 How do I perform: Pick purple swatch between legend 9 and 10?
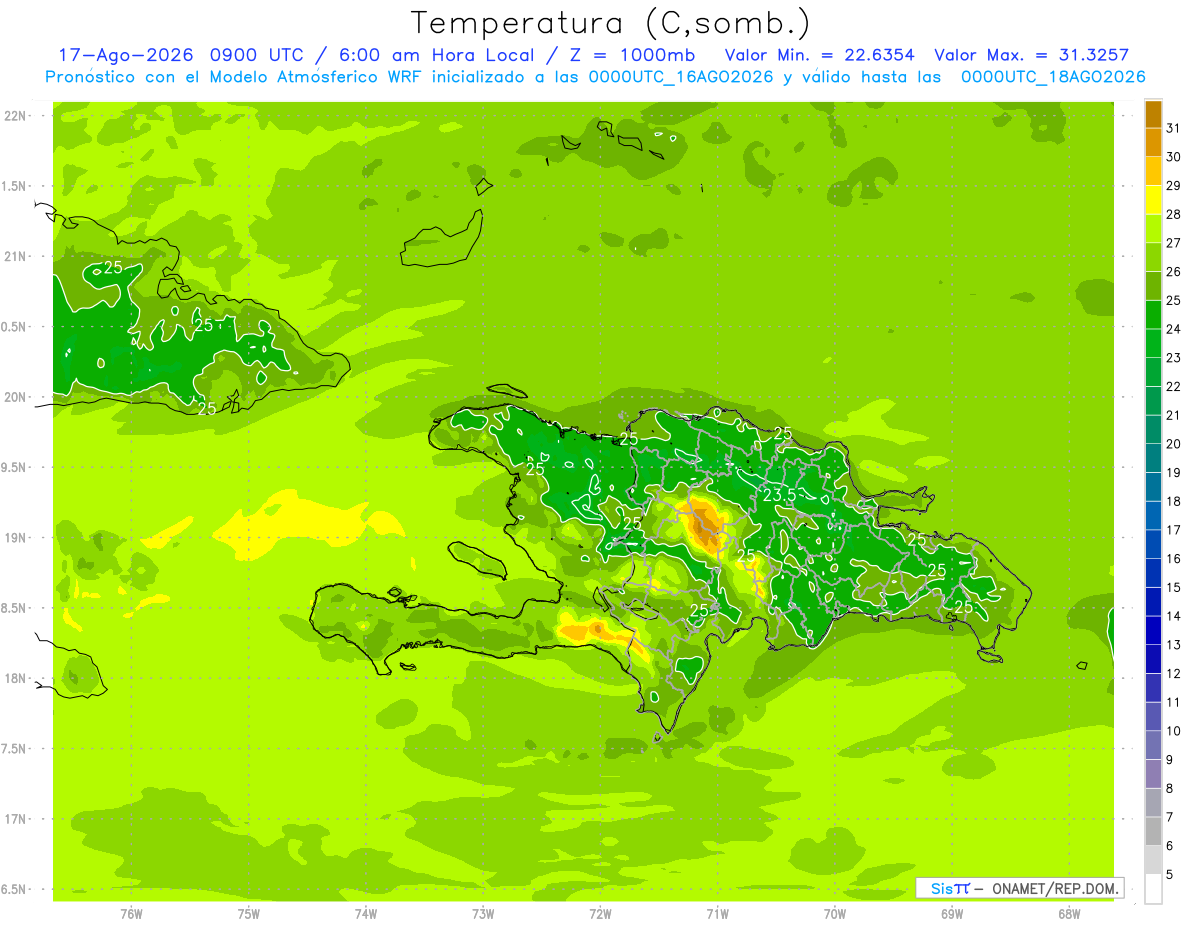[x=1153, y=745]
